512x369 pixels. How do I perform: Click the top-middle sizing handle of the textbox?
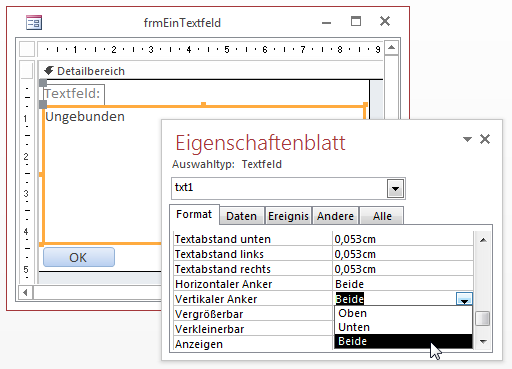203,105
